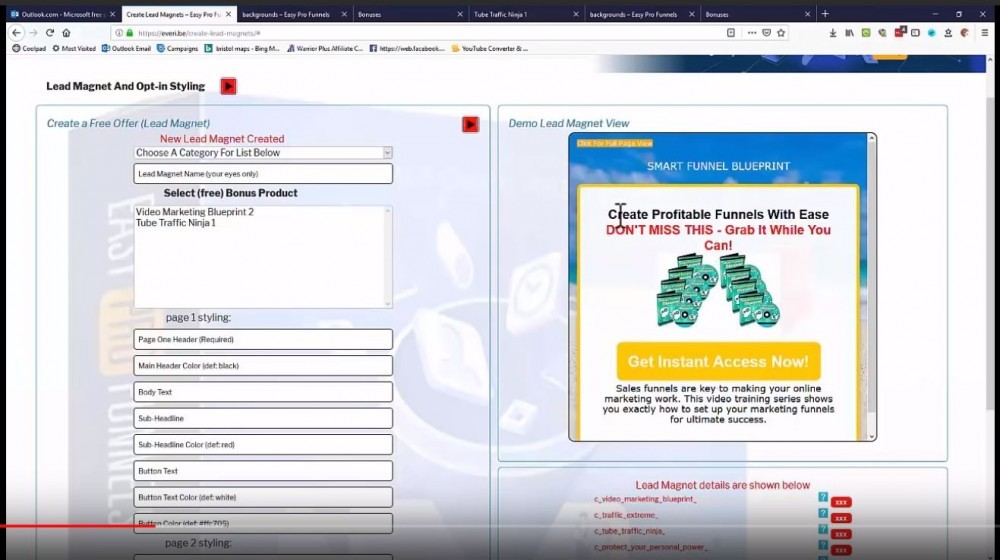This screenshot has height=560, width=1000.
Task: Select Tube Traffic Ninja 1 bonus product
Action: 175,223
